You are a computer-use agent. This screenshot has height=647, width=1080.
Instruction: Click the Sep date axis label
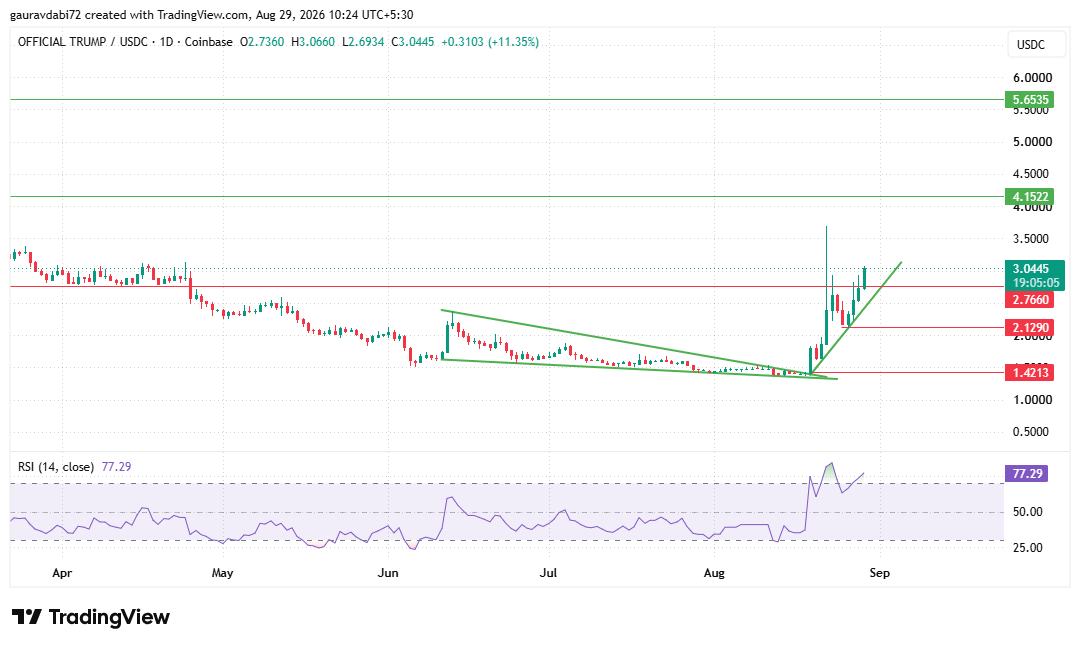pos(880,573)
